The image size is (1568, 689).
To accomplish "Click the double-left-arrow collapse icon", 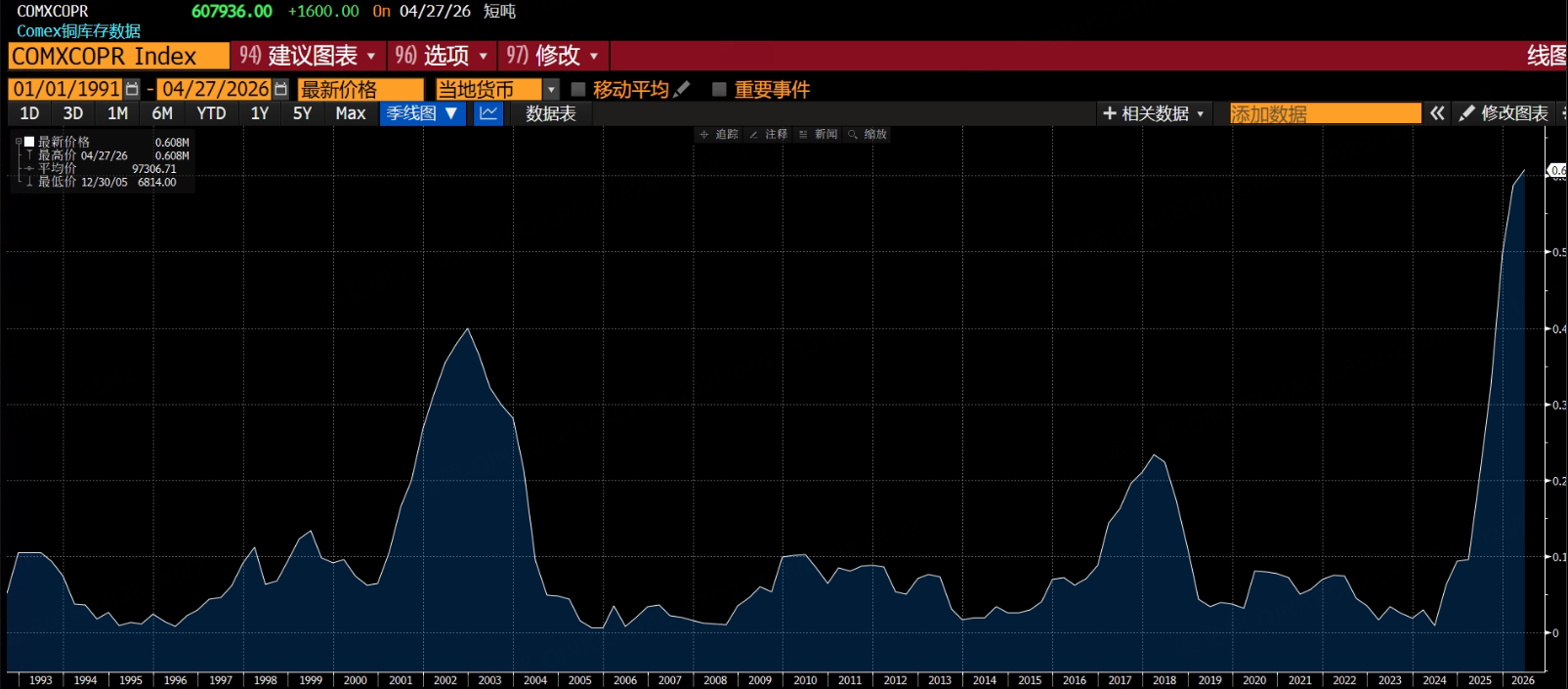I will point(1437,113).
